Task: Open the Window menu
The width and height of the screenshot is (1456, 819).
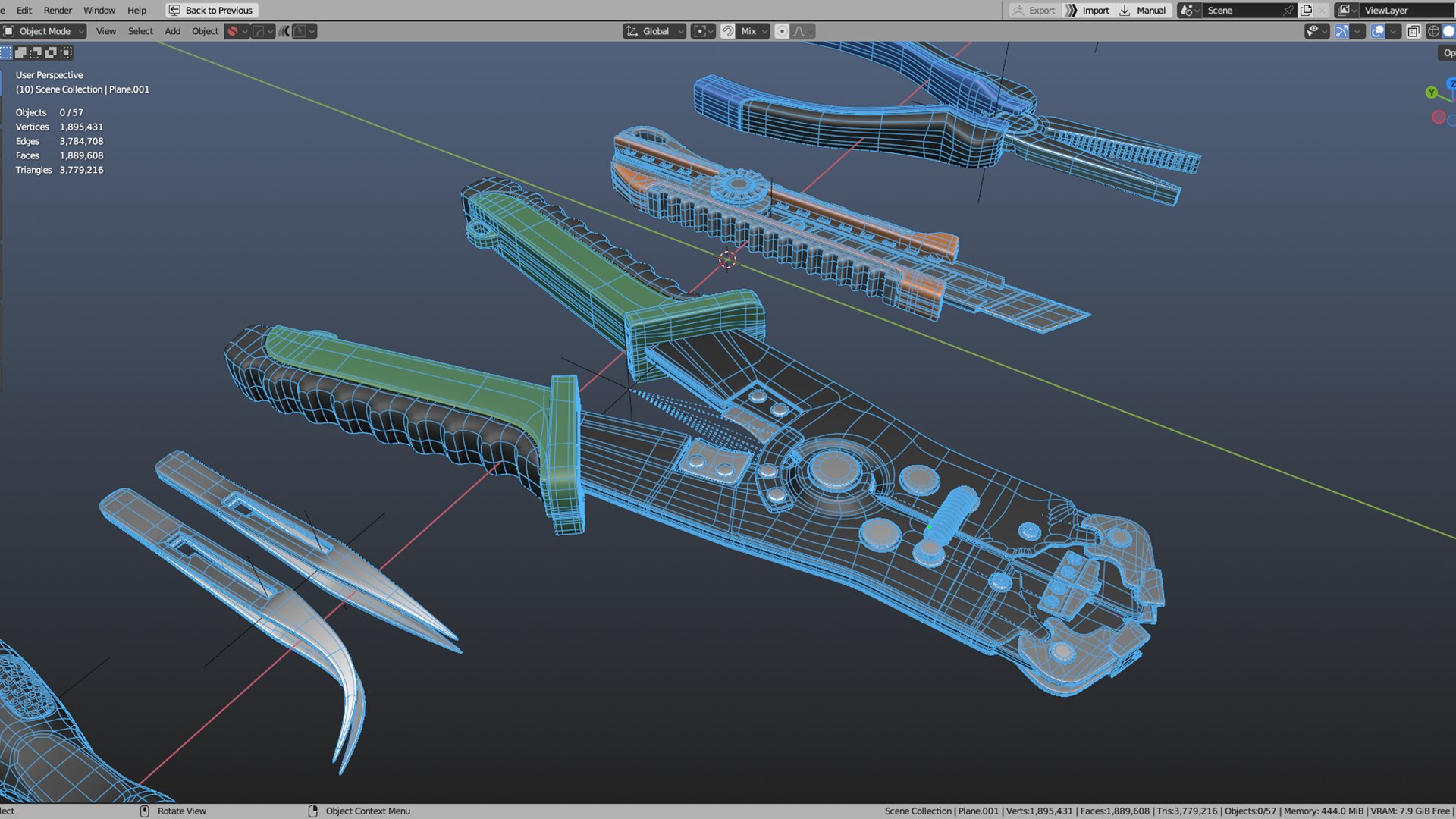Action: (99, 10)
